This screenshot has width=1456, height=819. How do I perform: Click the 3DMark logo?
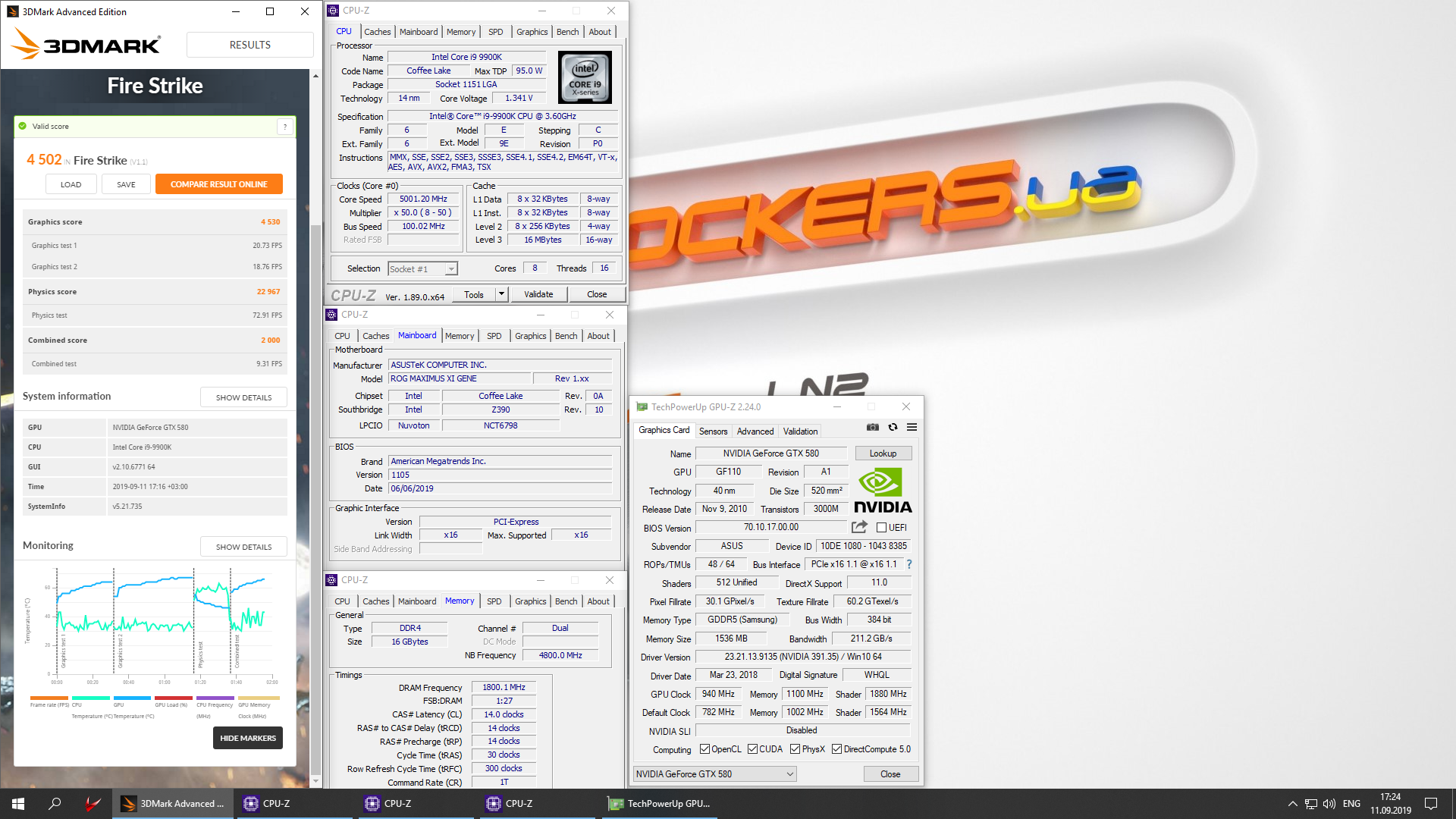(x=86, y=44)
